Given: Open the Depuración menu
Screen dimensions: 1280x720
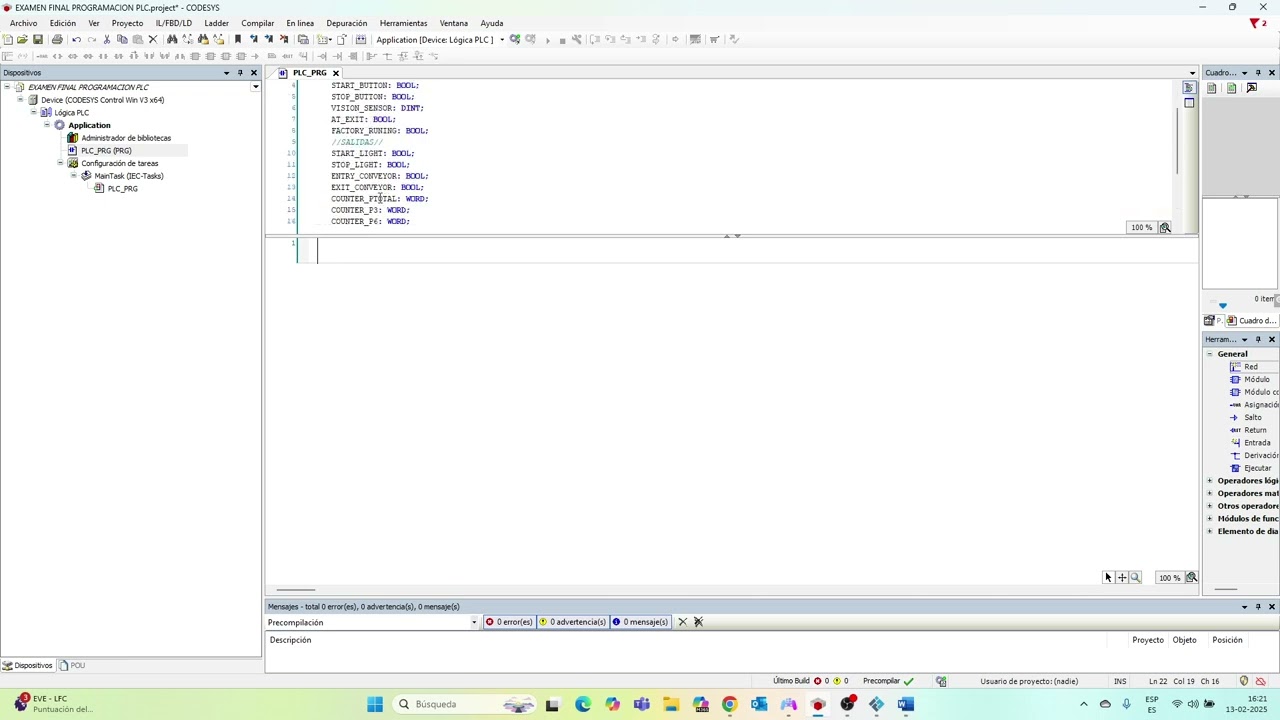Looking at the screenshot, I should (x=347, y=23).
